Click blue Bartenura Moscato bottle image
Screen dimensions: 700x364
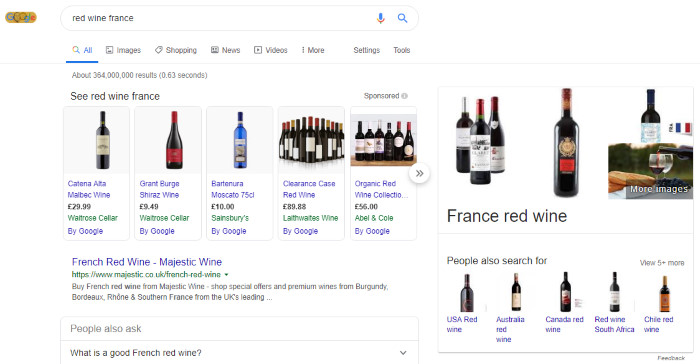point(240,140)
